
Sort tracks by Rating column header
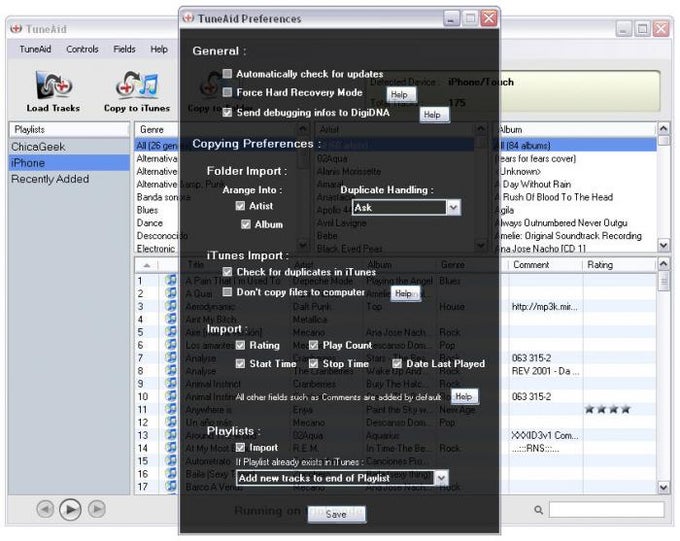(x=620, y=265)
